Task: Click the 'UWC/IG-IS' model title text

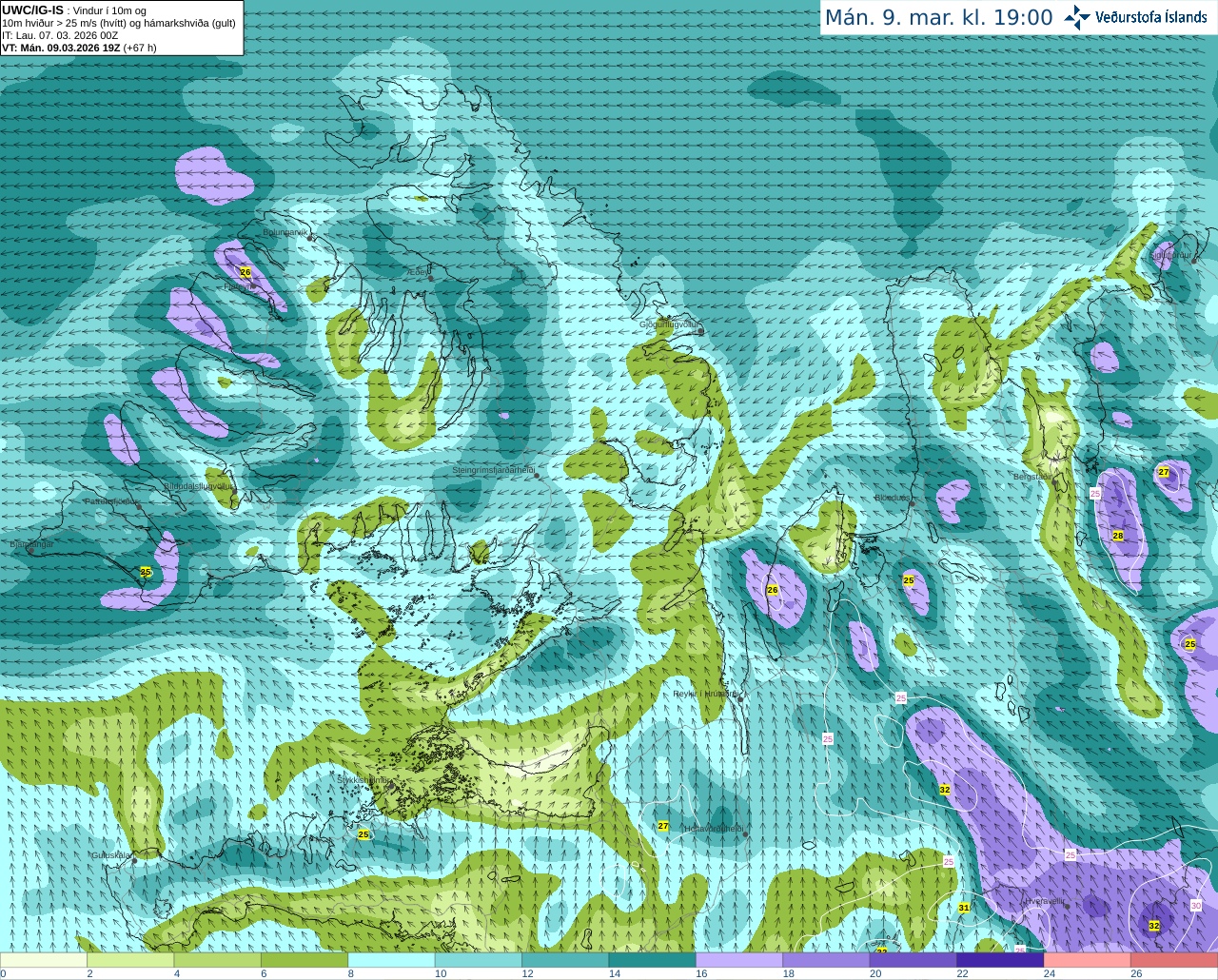Action: coord(32,10)
